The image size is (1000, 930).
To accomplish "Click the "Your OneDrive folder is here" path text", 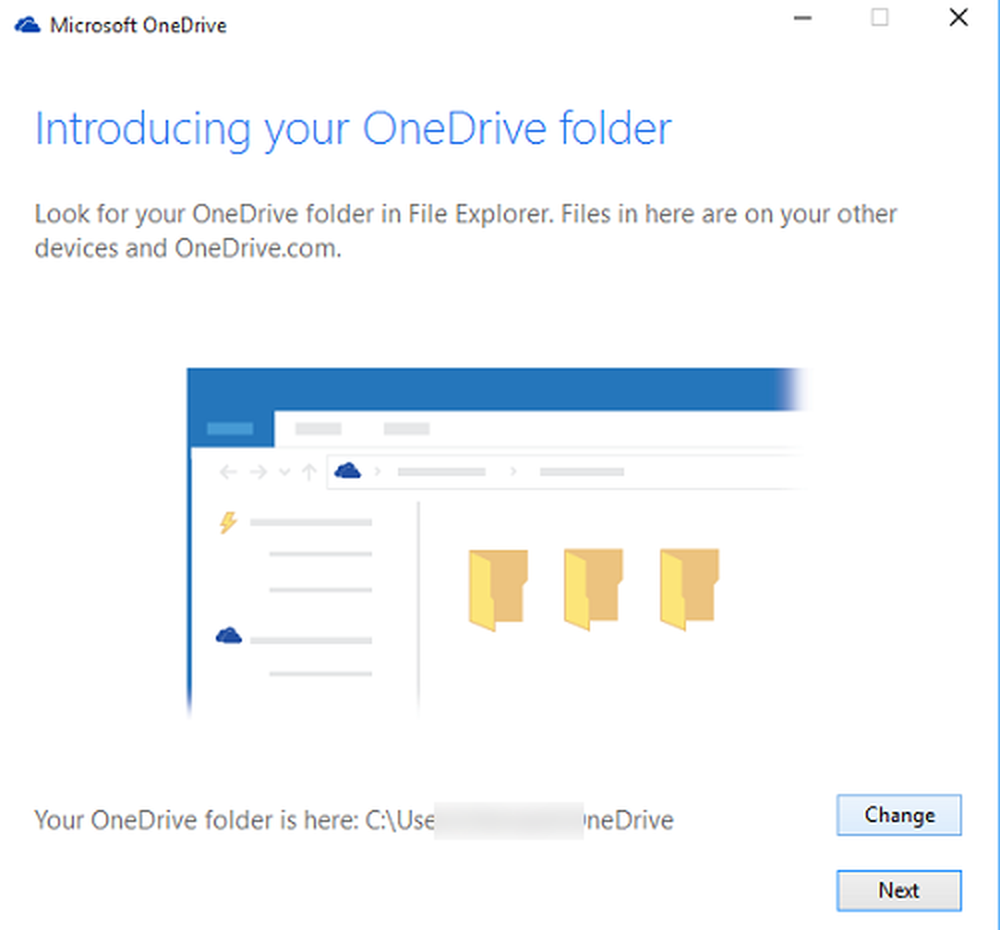I will click(x=354, y=820).
